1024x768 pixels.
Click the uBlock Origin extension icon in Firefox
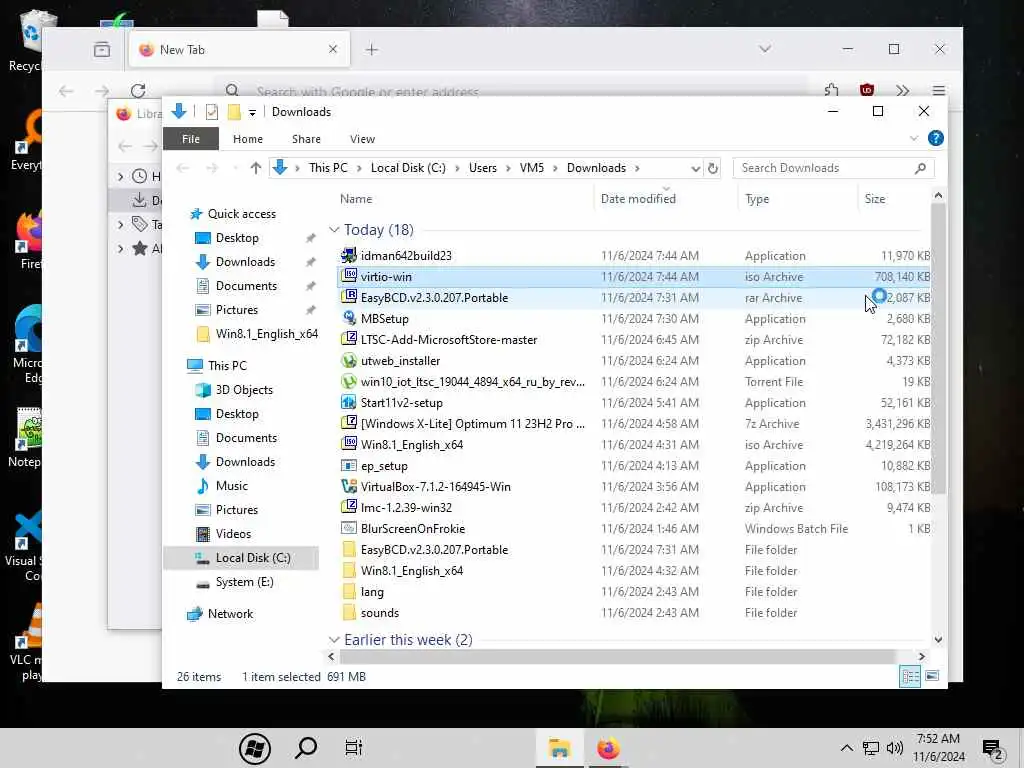(x=867, y=90)
